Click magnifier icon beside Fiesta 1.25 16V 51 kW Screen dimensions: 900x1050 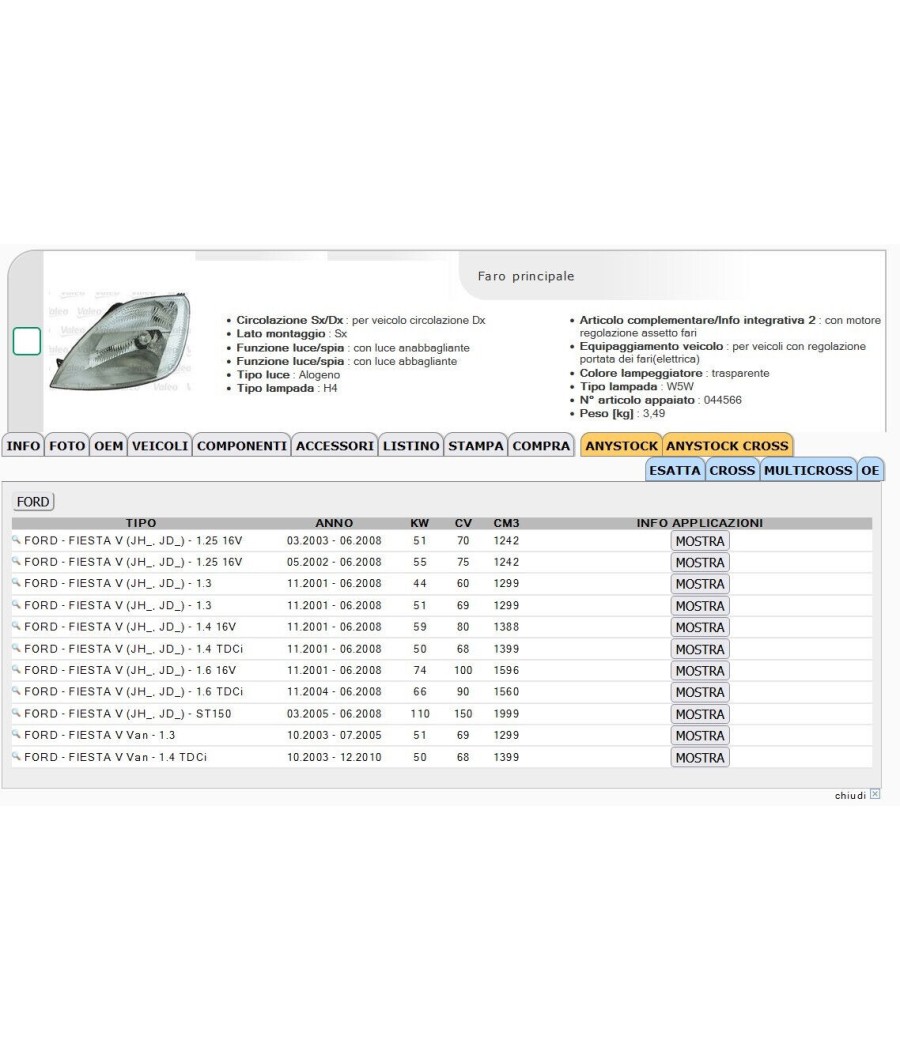point(17,540)
